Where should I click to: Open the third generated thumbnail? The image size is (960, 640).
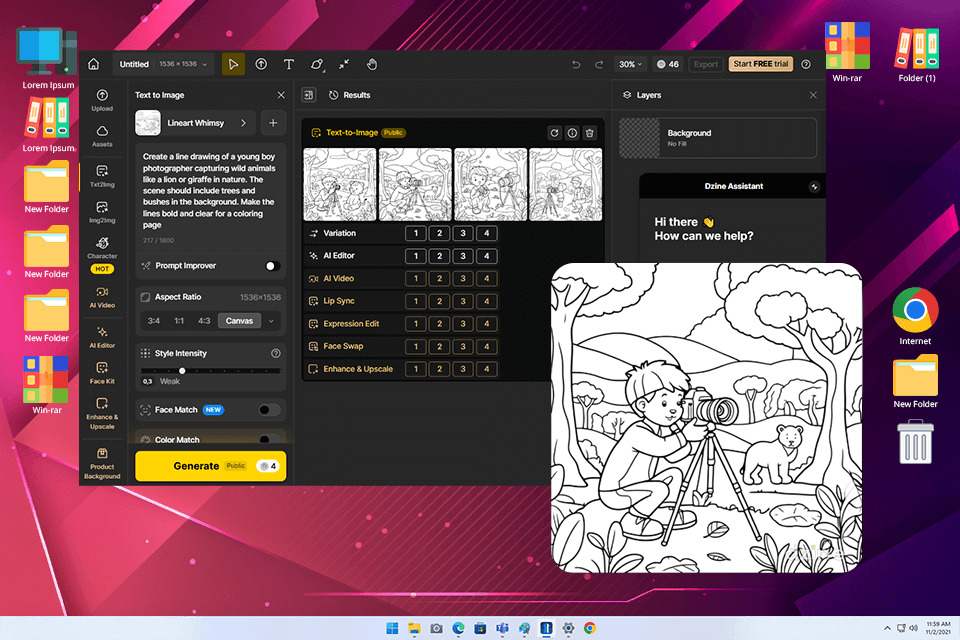(490, 184)
